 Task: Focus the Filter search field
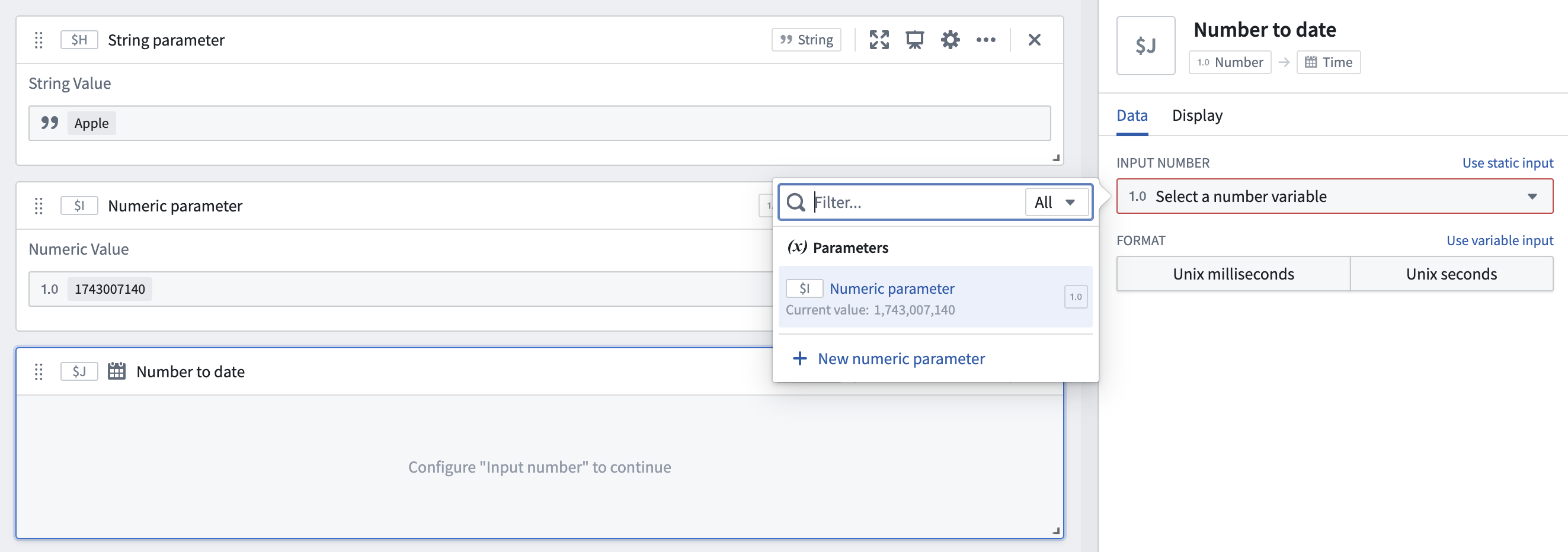pos(916,203)
